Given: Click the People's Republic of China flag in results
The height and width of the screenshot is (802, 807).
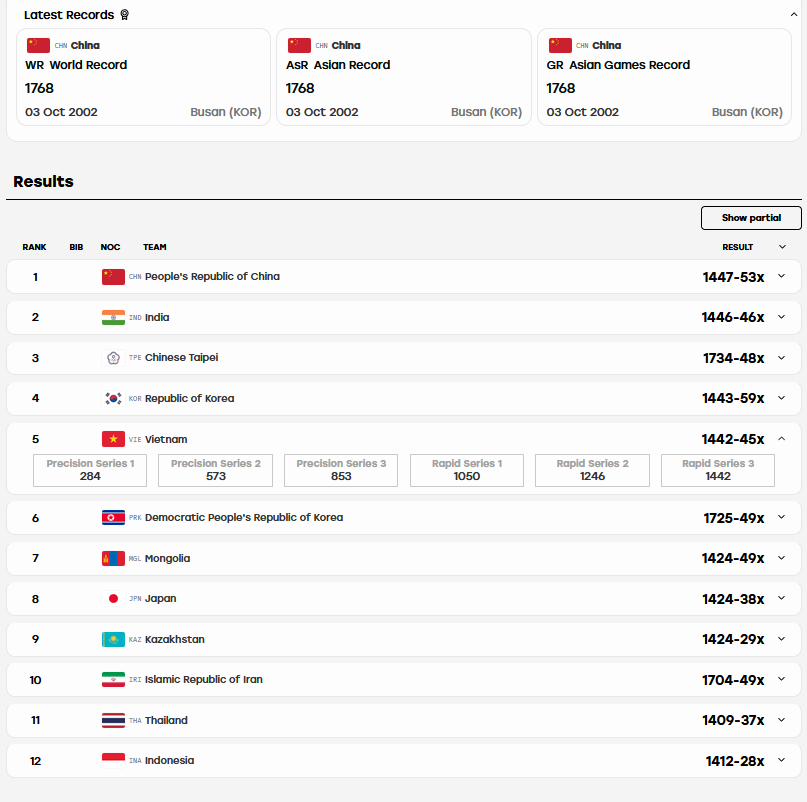Looking at the screenshot, I should [113, 277].
